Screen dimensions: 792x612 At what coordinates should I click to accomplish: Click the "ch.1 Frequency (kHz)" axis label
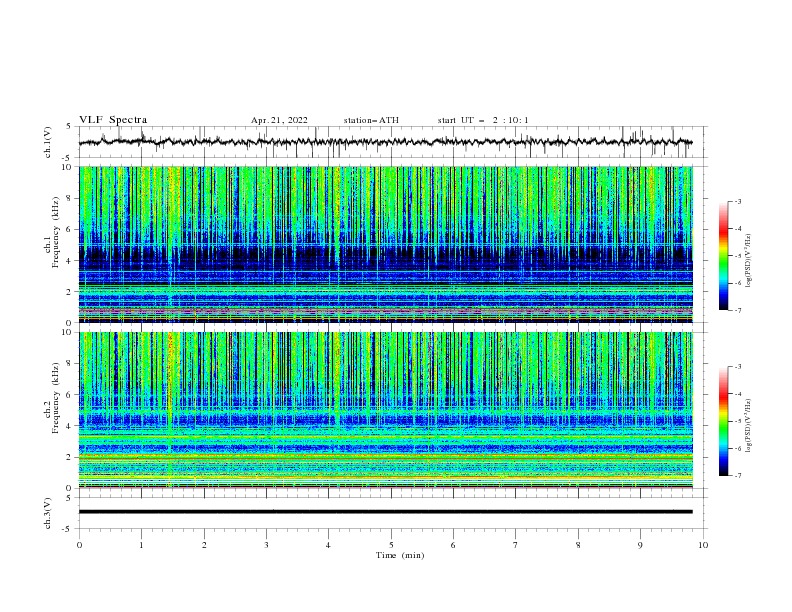[x=52, y=232]
